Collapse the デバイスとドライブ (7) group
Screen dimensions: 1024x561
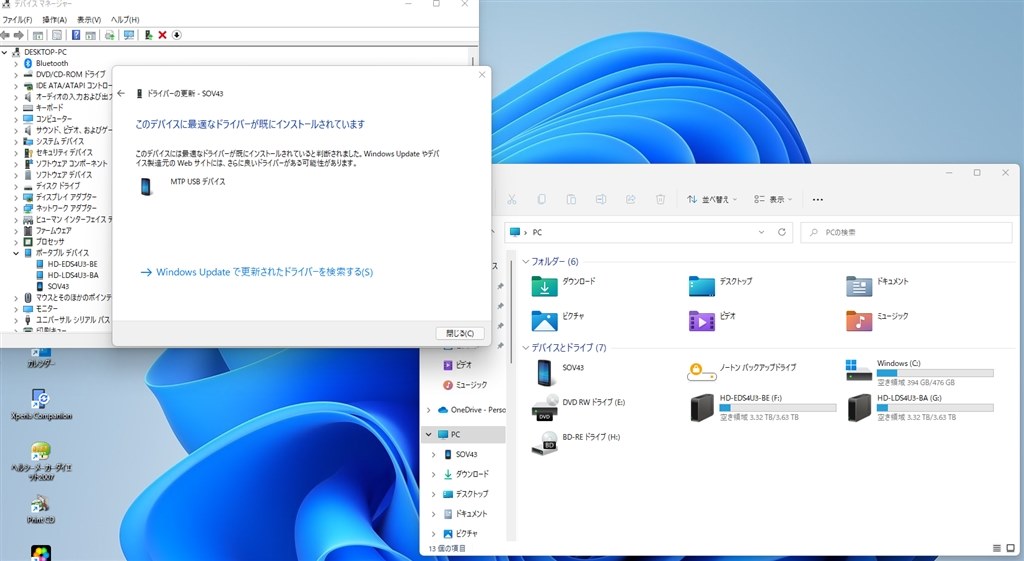click(525, 347)
